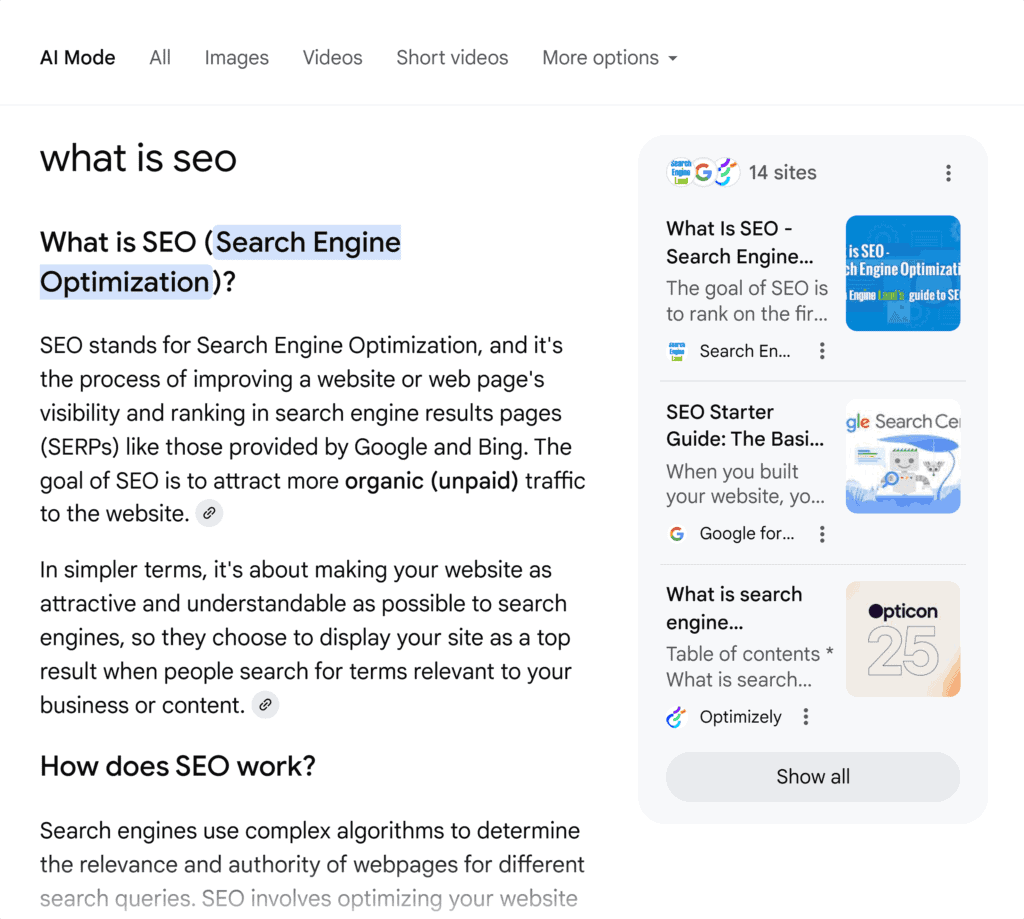Click the "Show all" button

[812, 777]
